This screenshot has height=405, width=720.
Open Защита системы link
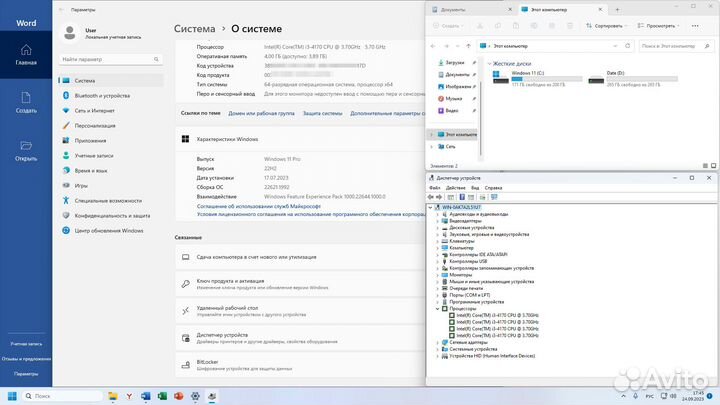coord(322,113)
